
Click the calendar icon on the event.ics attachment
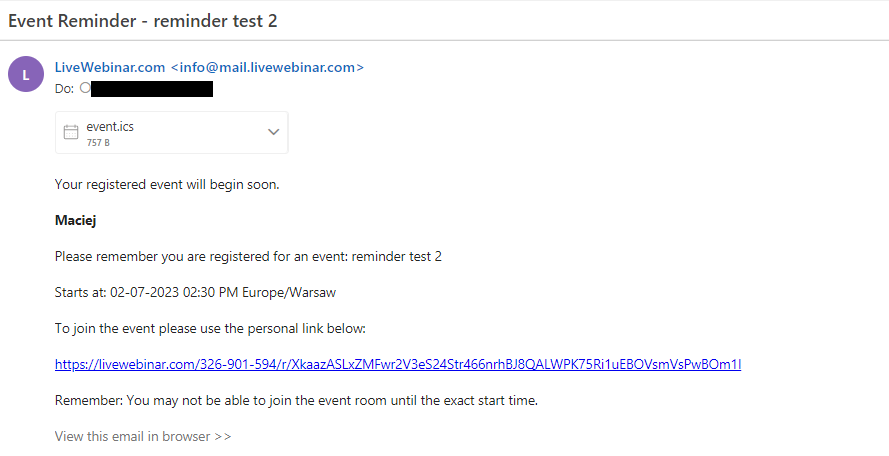click(71, 132)
